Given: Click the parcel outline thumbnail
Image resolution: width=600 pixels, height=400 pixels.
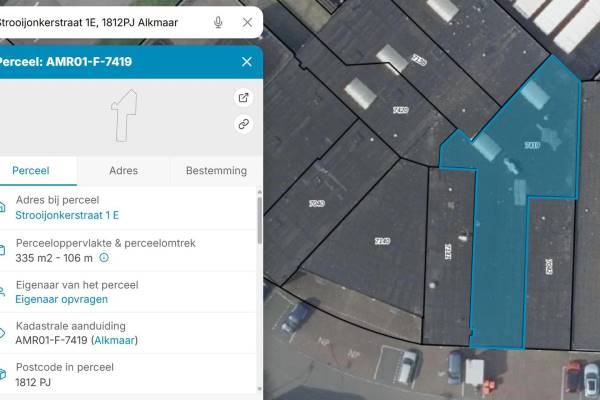Looking at the screenshot, I should (124, 116).
